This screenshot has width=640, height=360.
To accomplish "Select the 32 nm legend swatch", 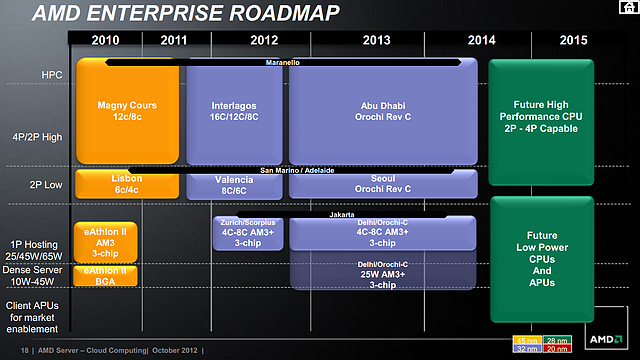I will (527, 349).
